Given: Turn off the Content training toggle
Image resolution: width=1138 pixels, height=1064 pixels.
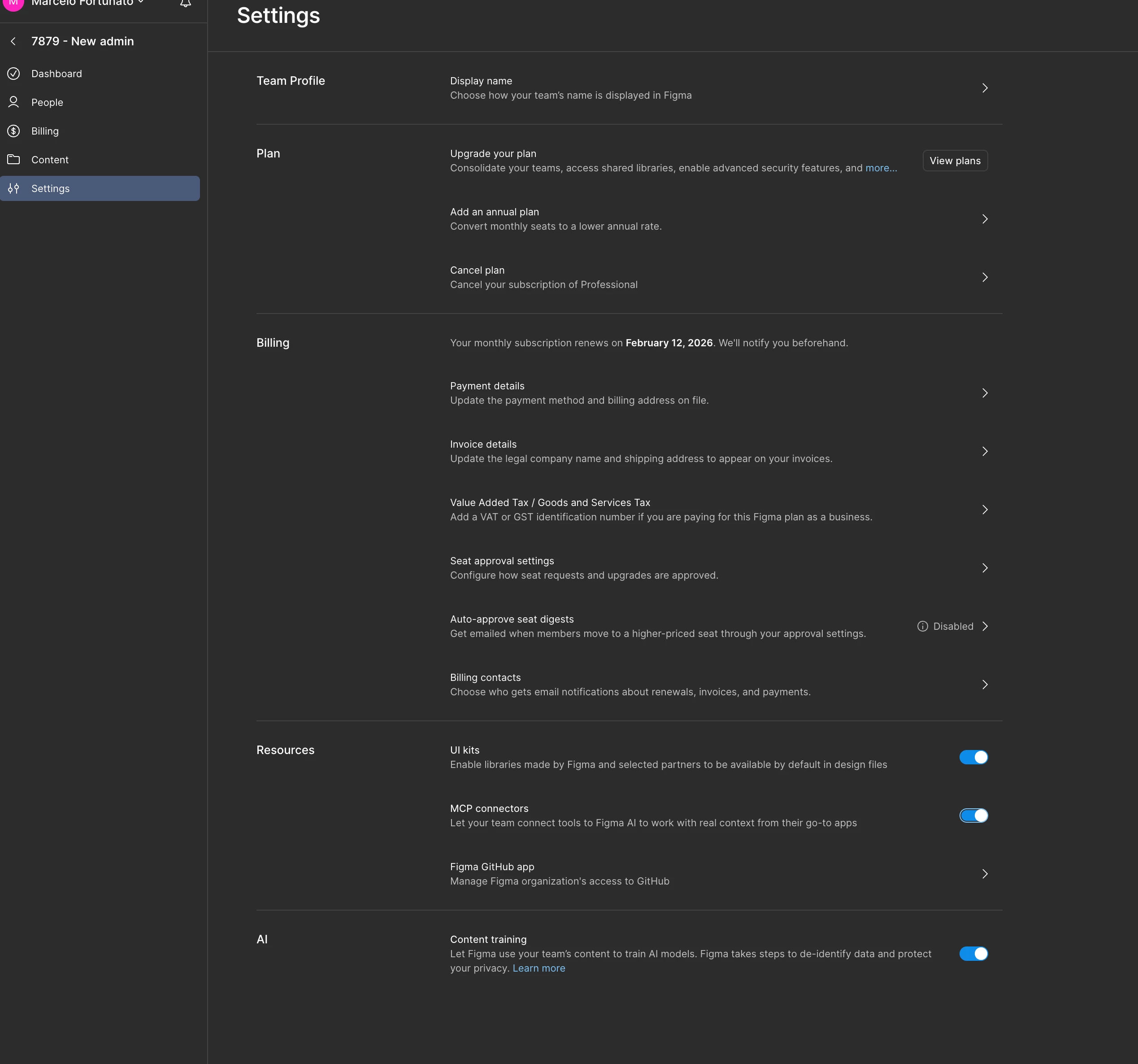Looking at the screenshot, I should point(973,954).
